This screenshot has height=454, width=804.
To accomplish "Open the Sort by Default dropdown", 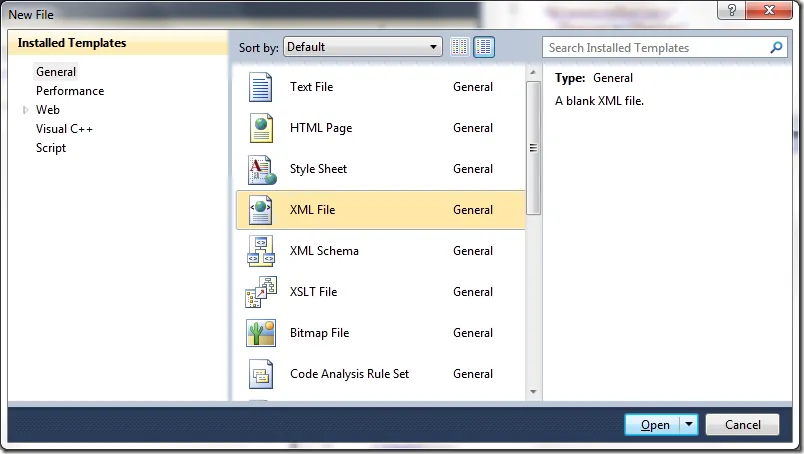I will (363, 47).
